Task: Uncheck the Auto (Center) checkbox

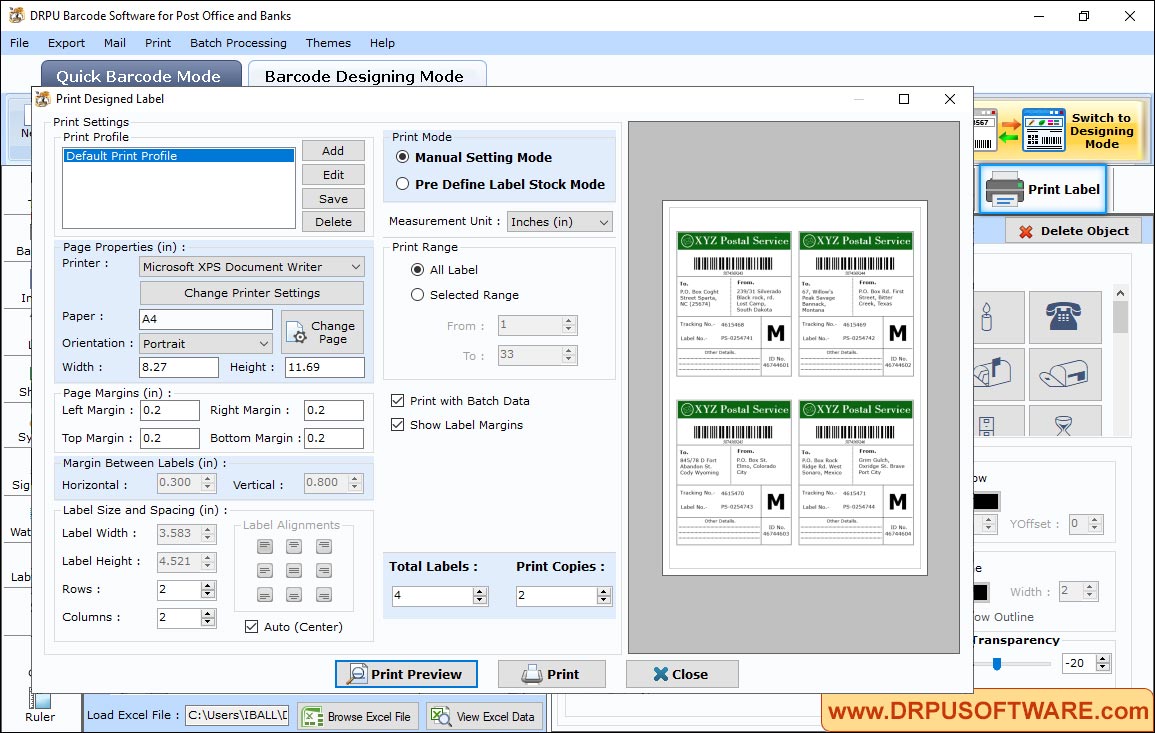Action: pos(251,627)
